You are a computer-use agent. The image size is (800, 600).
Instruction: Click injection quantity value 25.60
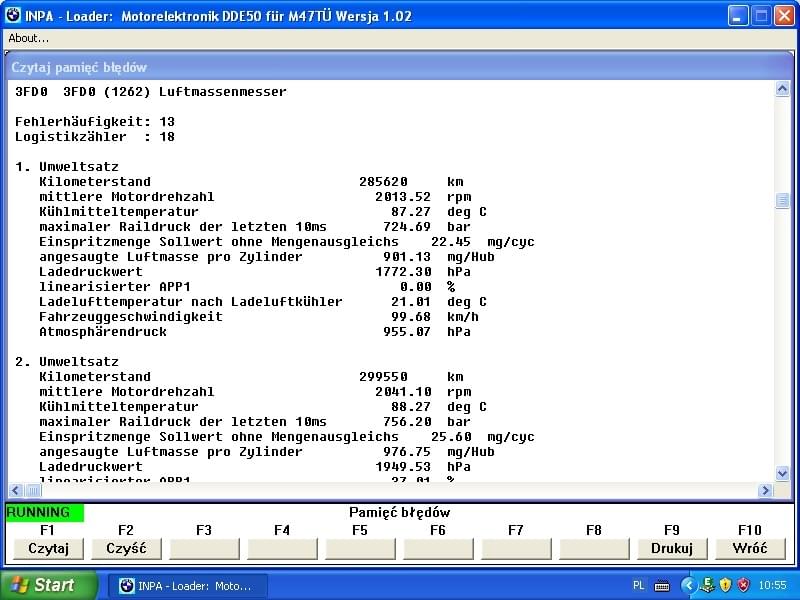pyautogui.click(x=451, y=437)
